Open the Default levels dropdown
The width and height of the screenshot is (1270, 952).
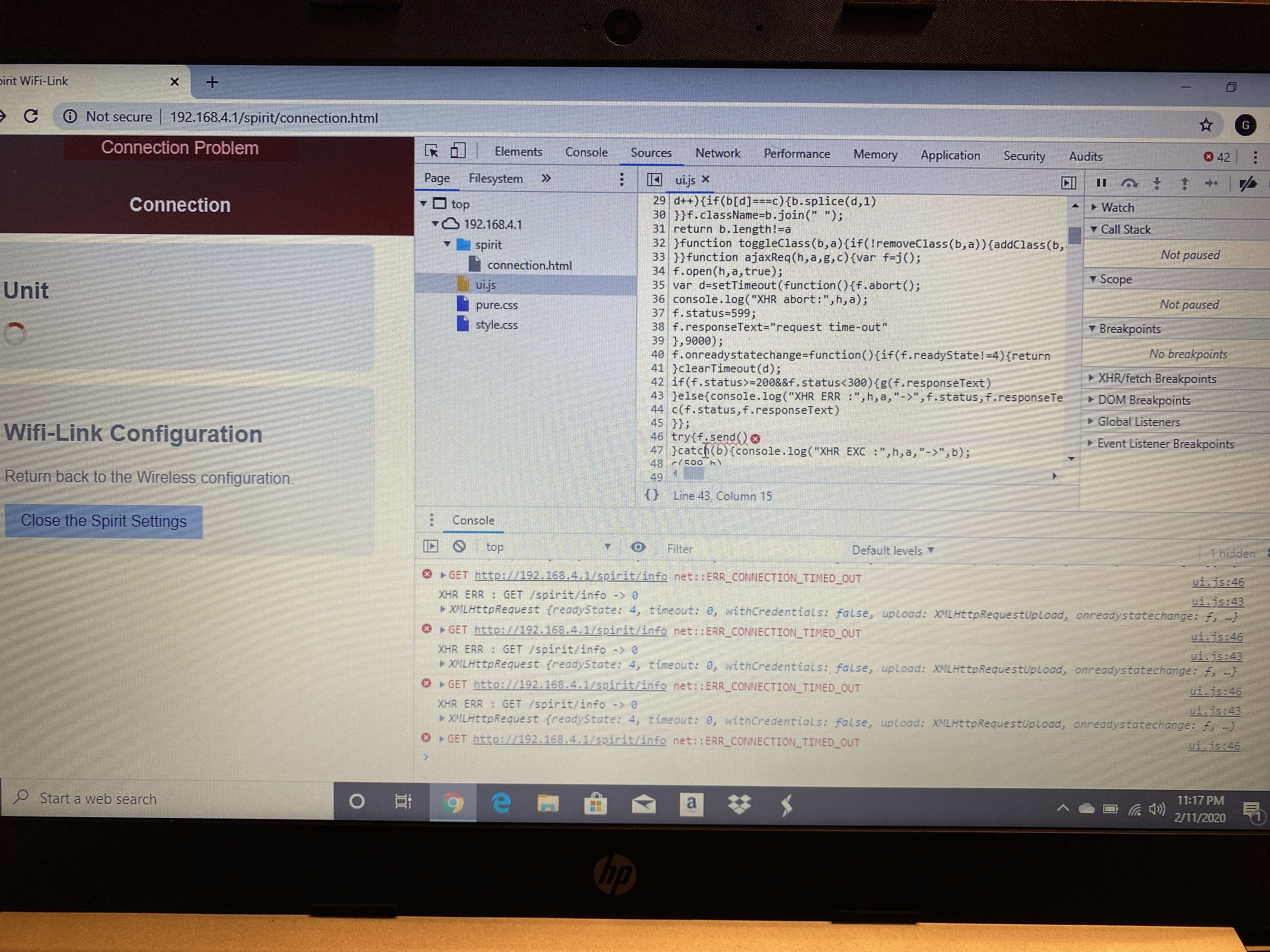pyautogui.click(x=892, y=550)
